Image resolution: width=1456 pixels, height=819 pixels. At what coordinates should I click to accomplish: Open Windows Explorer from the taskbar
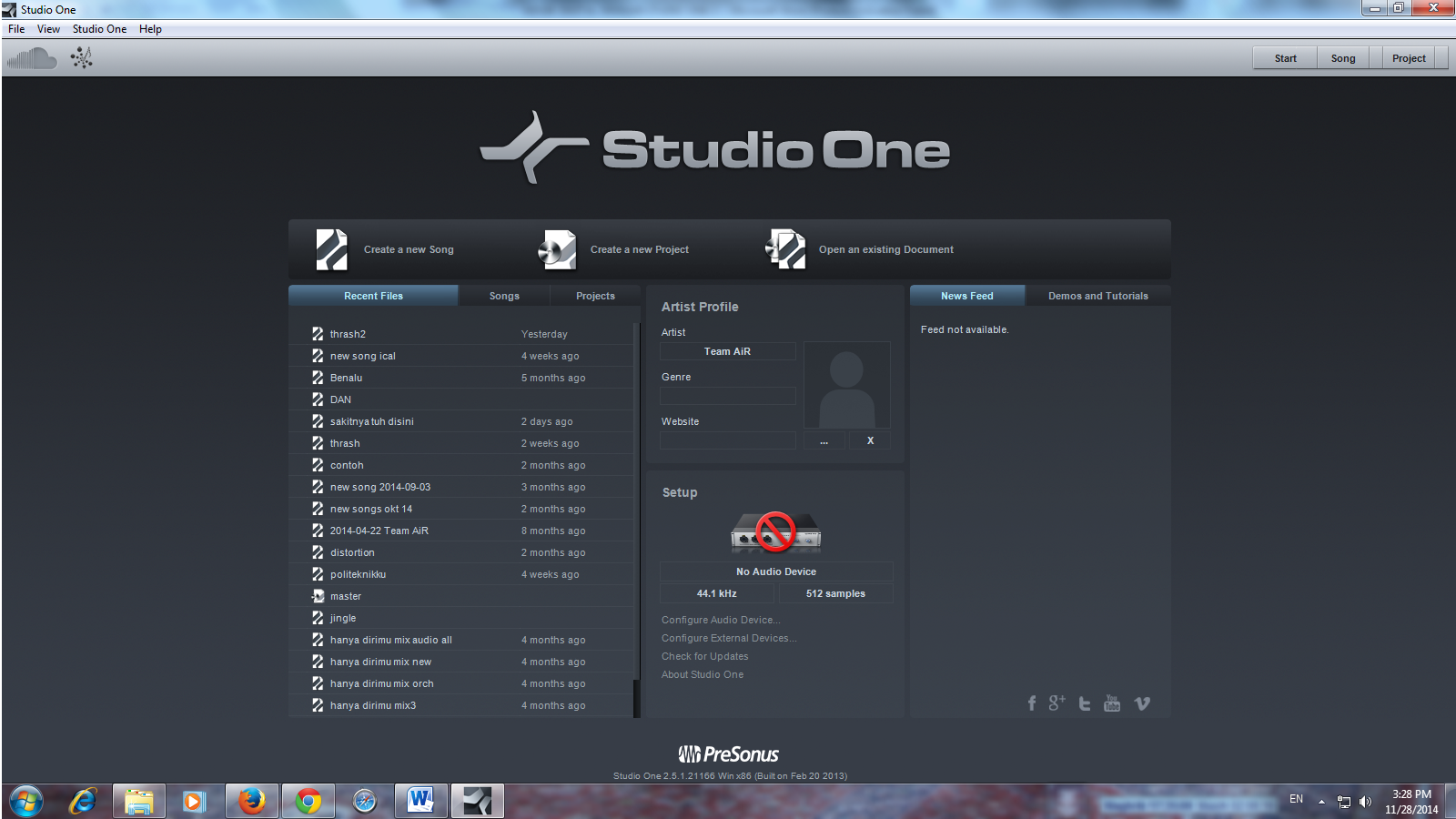coord(139,802)
